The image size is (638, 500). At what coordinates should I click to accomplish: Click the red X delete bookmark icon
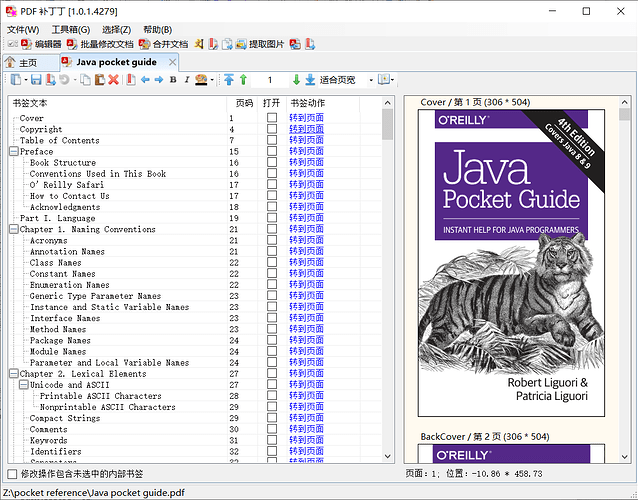coord(114,79)
